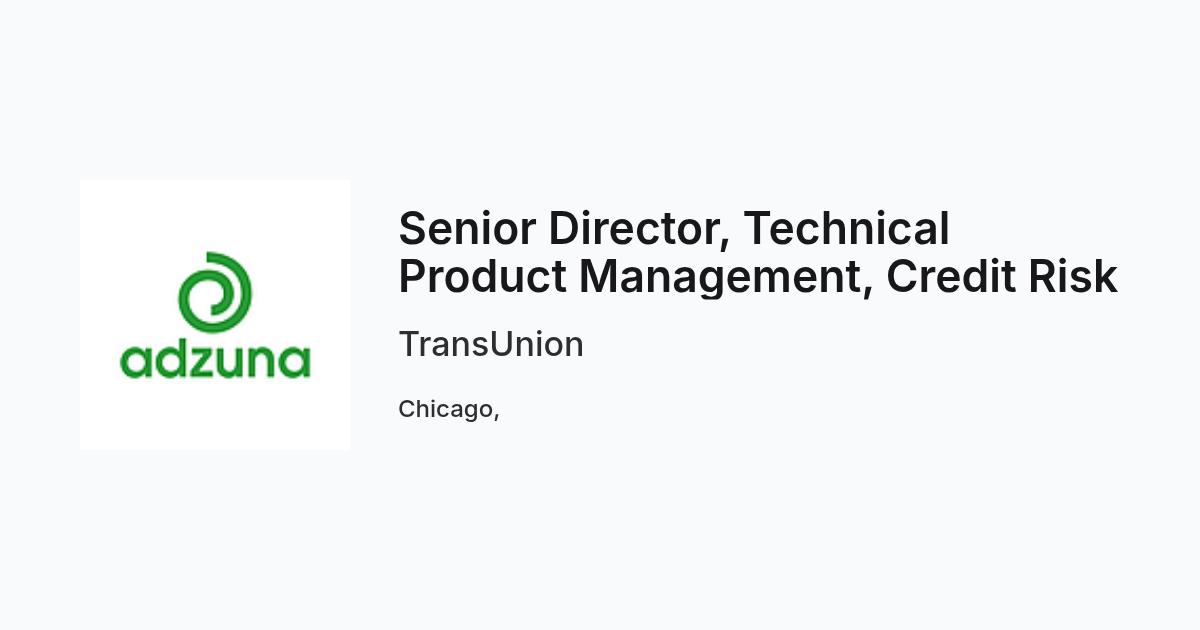
Task: Click the word Product in heading
Action: tap(483, 276)
